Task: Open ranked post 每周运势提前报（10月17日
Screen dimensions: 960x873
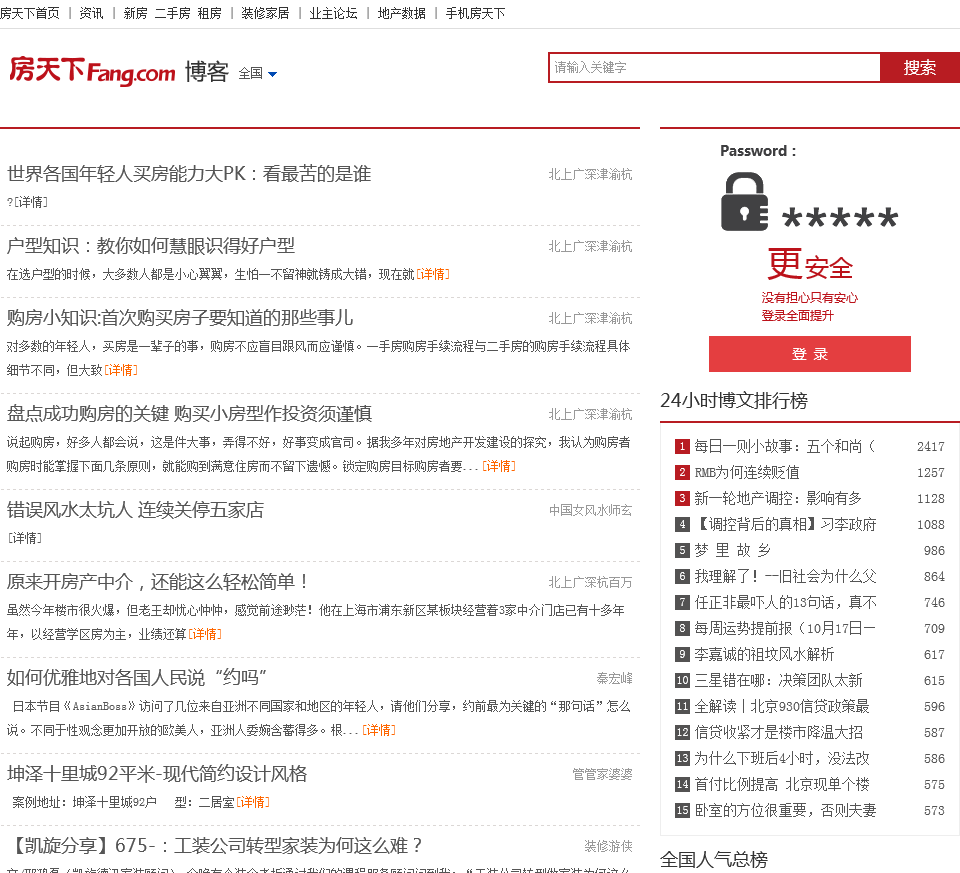Action: coord(785,628)
